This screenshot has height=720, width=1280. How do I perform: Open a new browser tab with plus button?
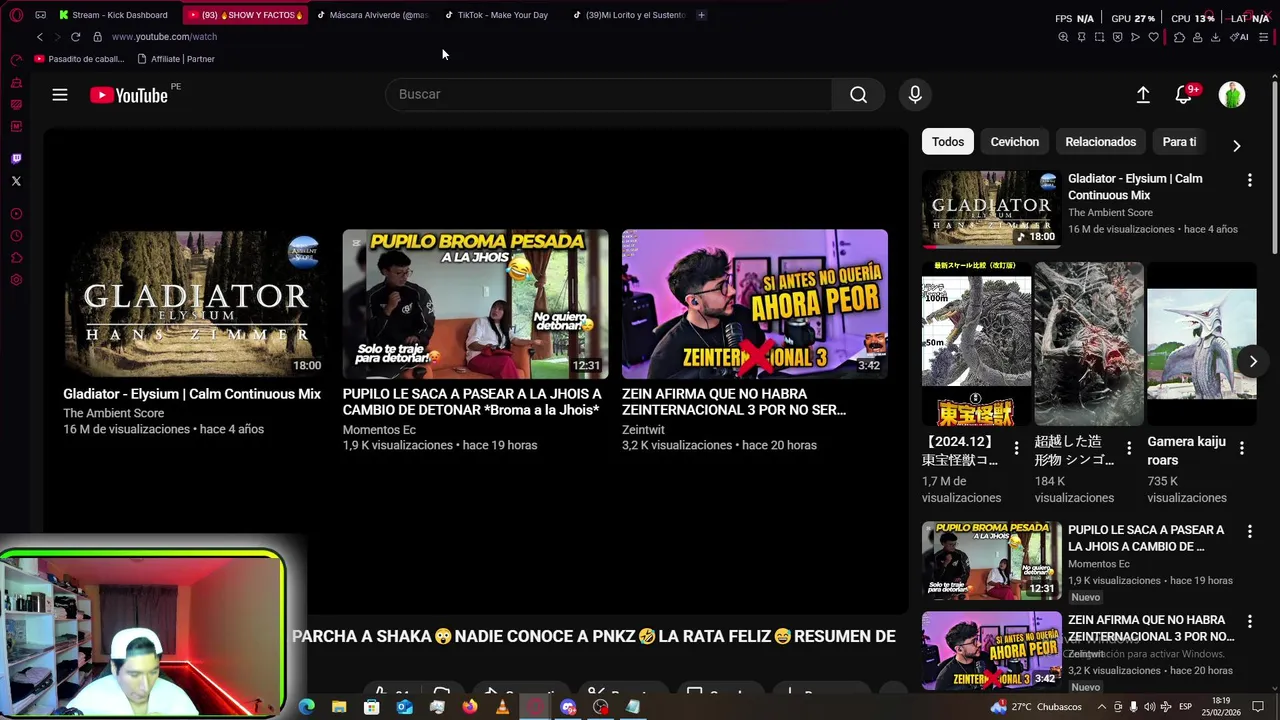(x=701, y=15)
